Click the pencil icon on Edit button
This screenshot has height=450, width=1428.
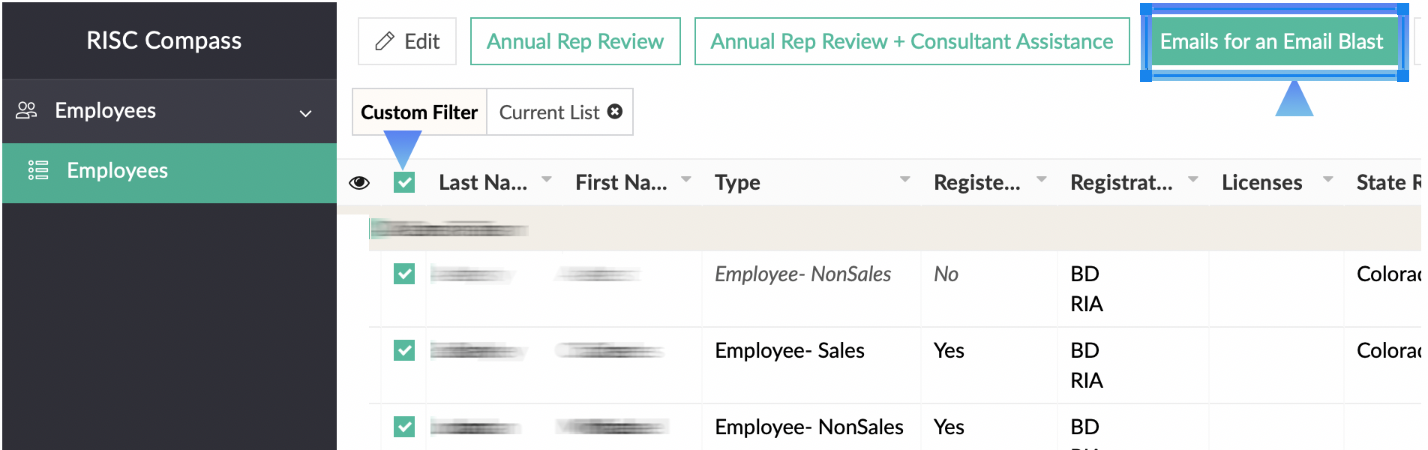point(384,42)
